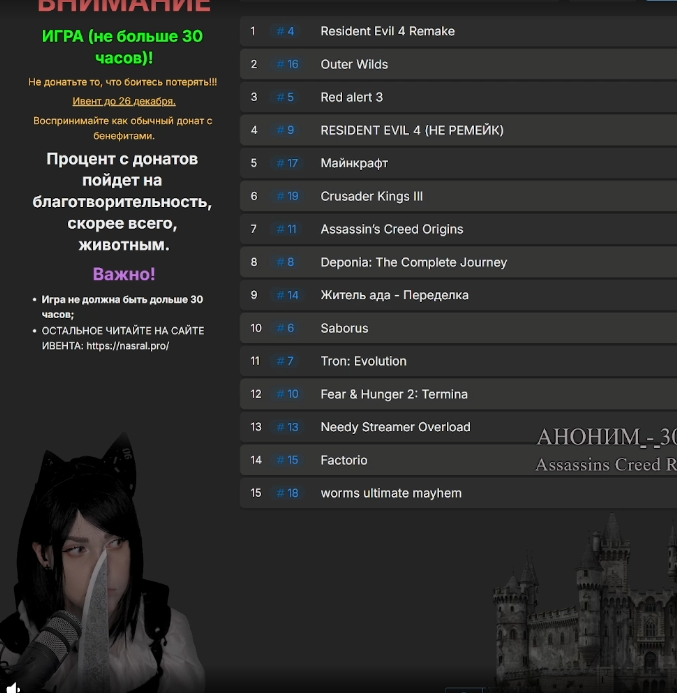
Task: Choose Fear & Hunger 2: Termina
Action: click(x=458, y=394)
